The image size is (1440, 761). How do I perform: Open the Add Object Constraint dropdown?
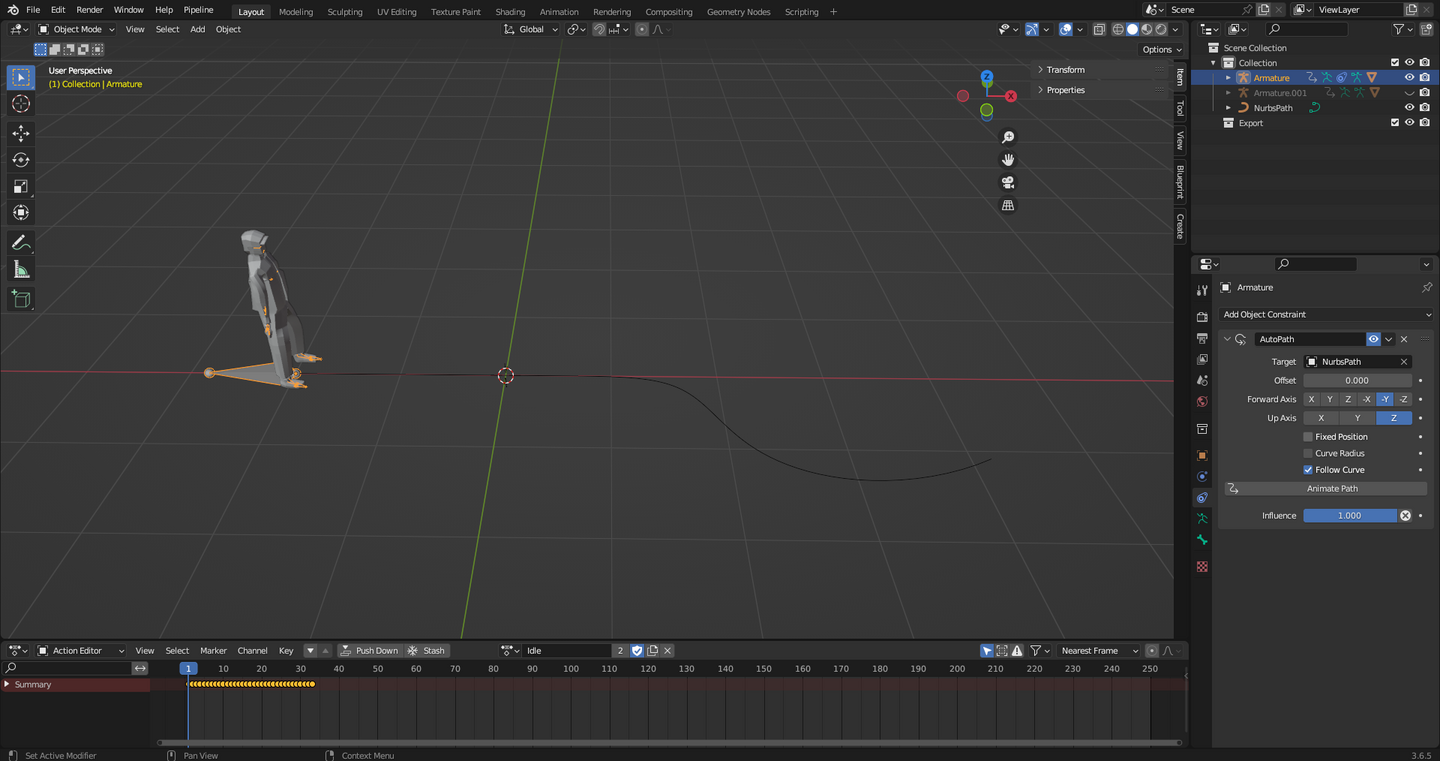coord(1326,314)
